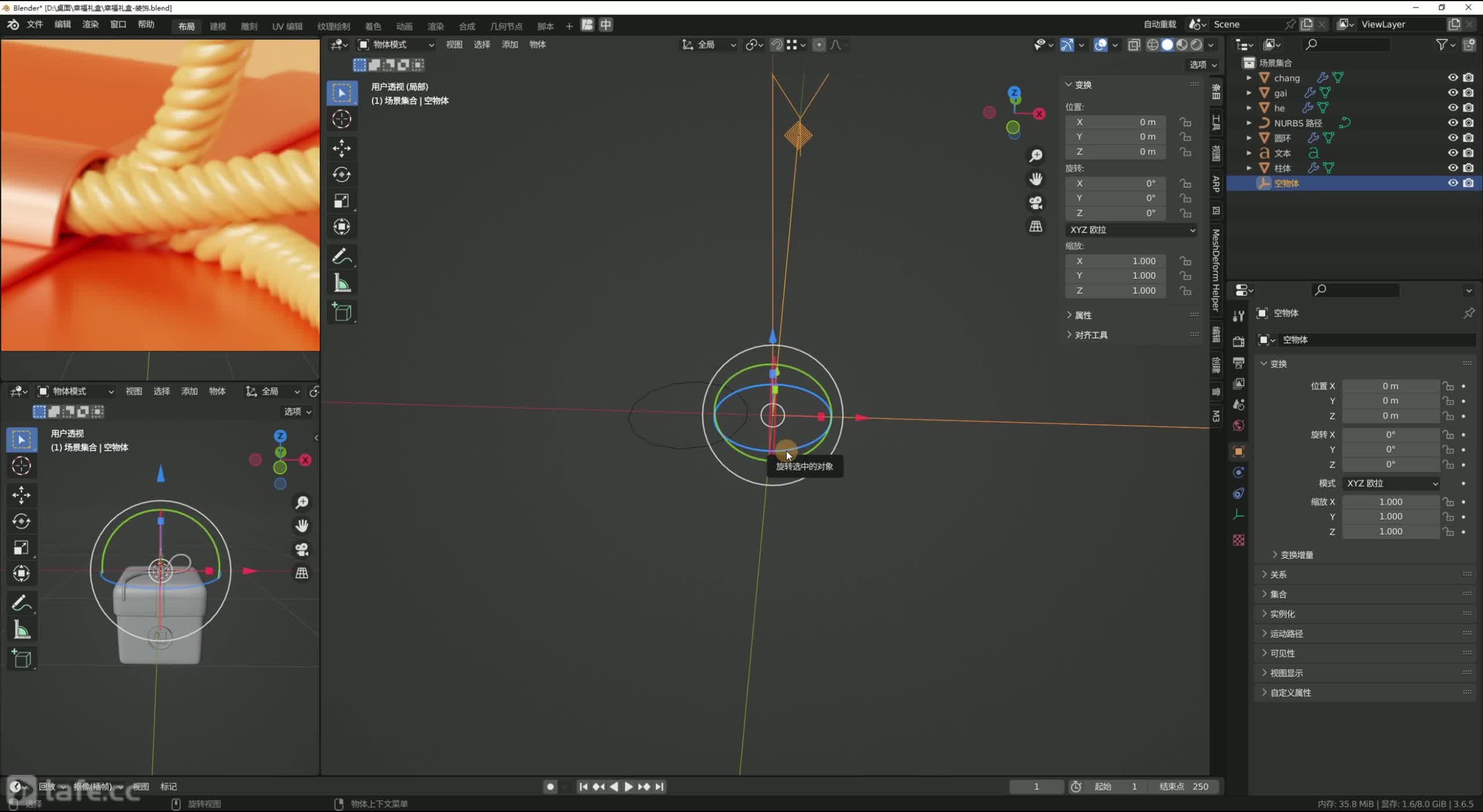Open the 全局 orientation dropdown in main viewport
Viewport: 1483px width, 812px height.
pos(708,45)
